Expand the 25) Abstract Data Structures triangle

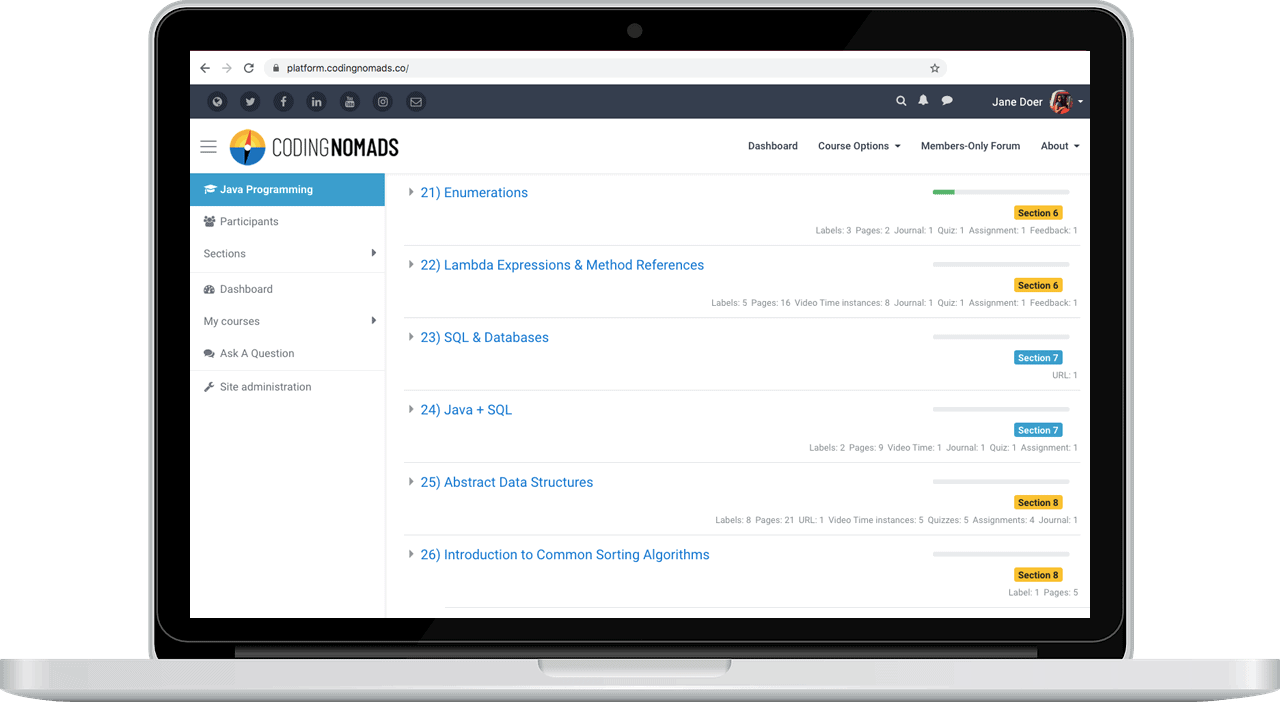[x=411, y=481]
